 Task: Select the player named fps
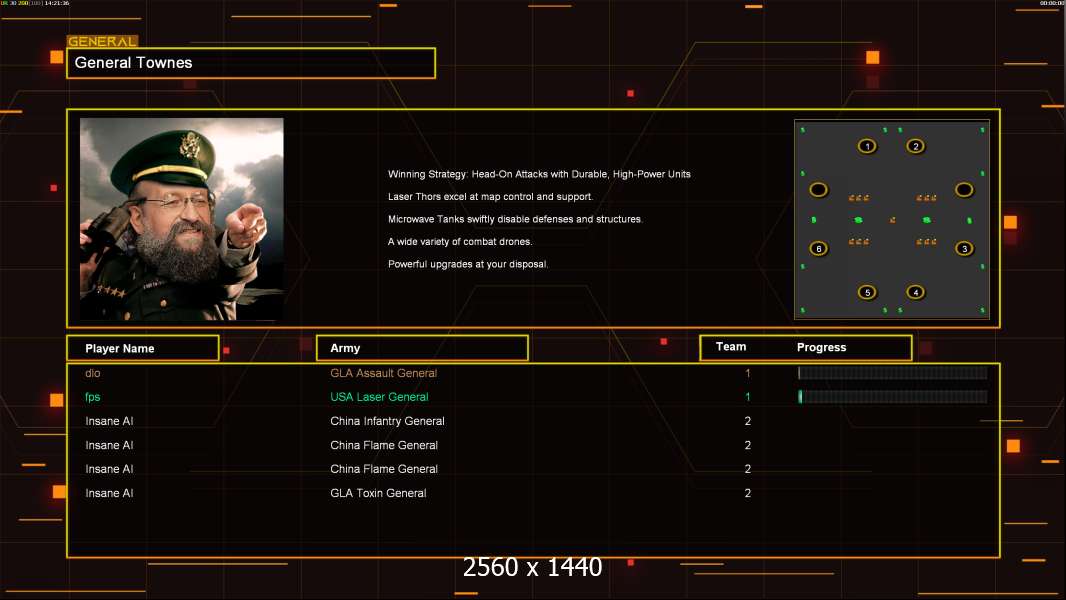click(92, 397)
